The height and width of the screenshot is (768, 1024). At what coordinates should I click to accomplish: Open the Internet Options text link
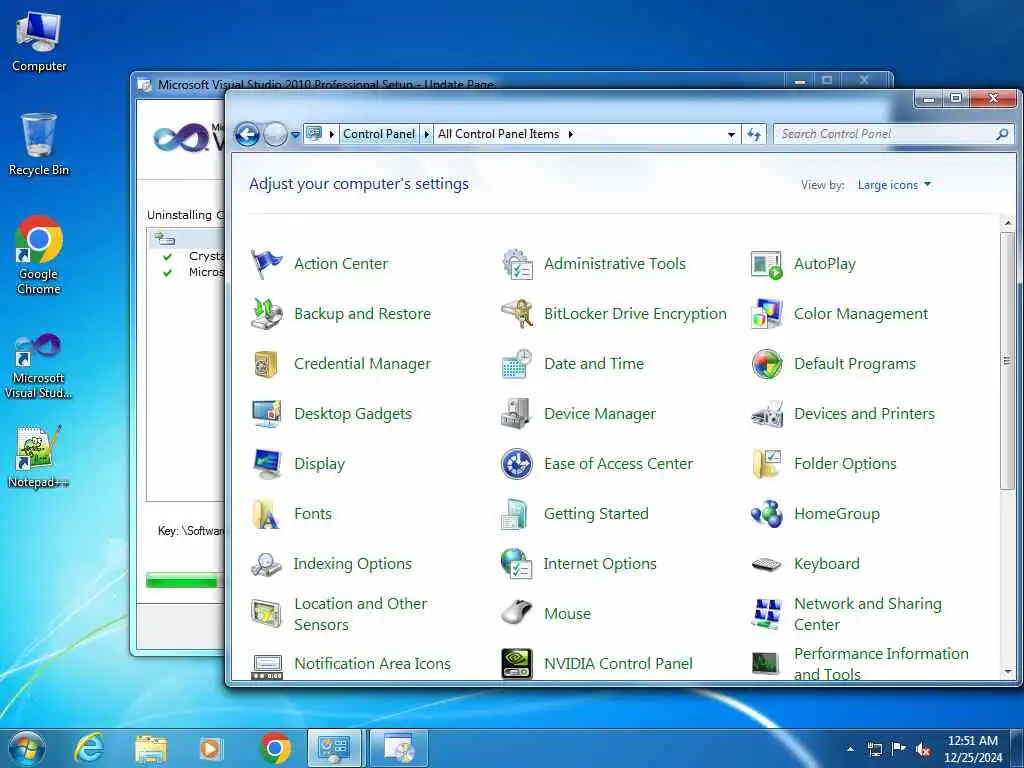tap(600, 564)
